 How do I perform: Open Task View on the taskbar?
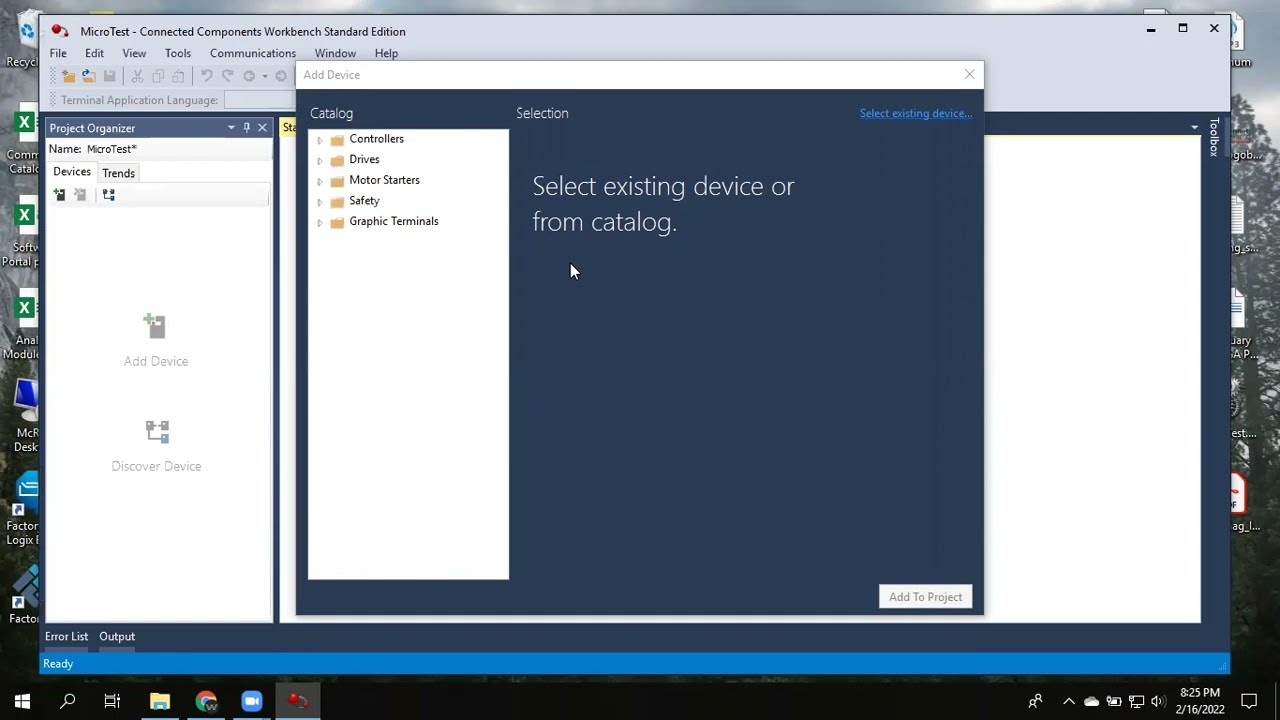click(112, 701)
